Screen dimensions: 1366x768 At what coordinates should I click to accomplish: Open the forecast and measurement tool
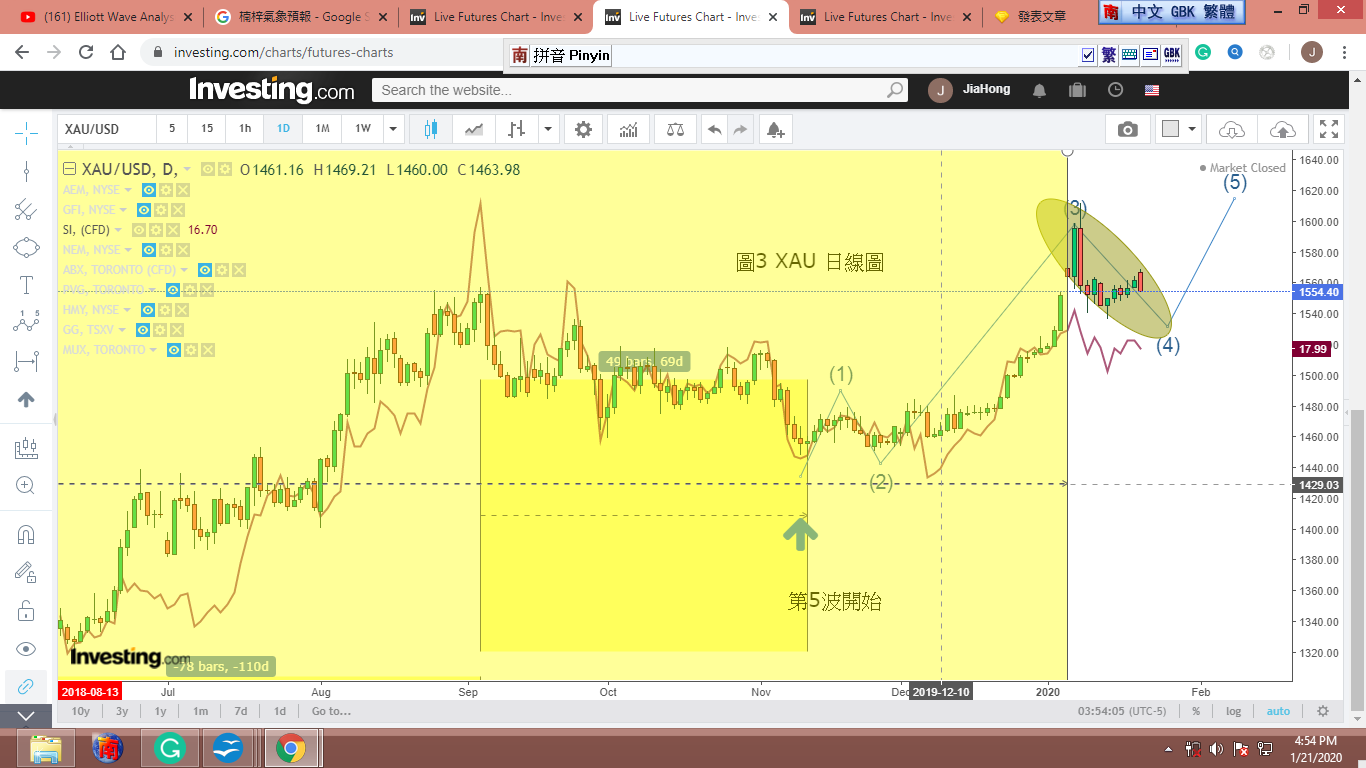pos(26,449)
